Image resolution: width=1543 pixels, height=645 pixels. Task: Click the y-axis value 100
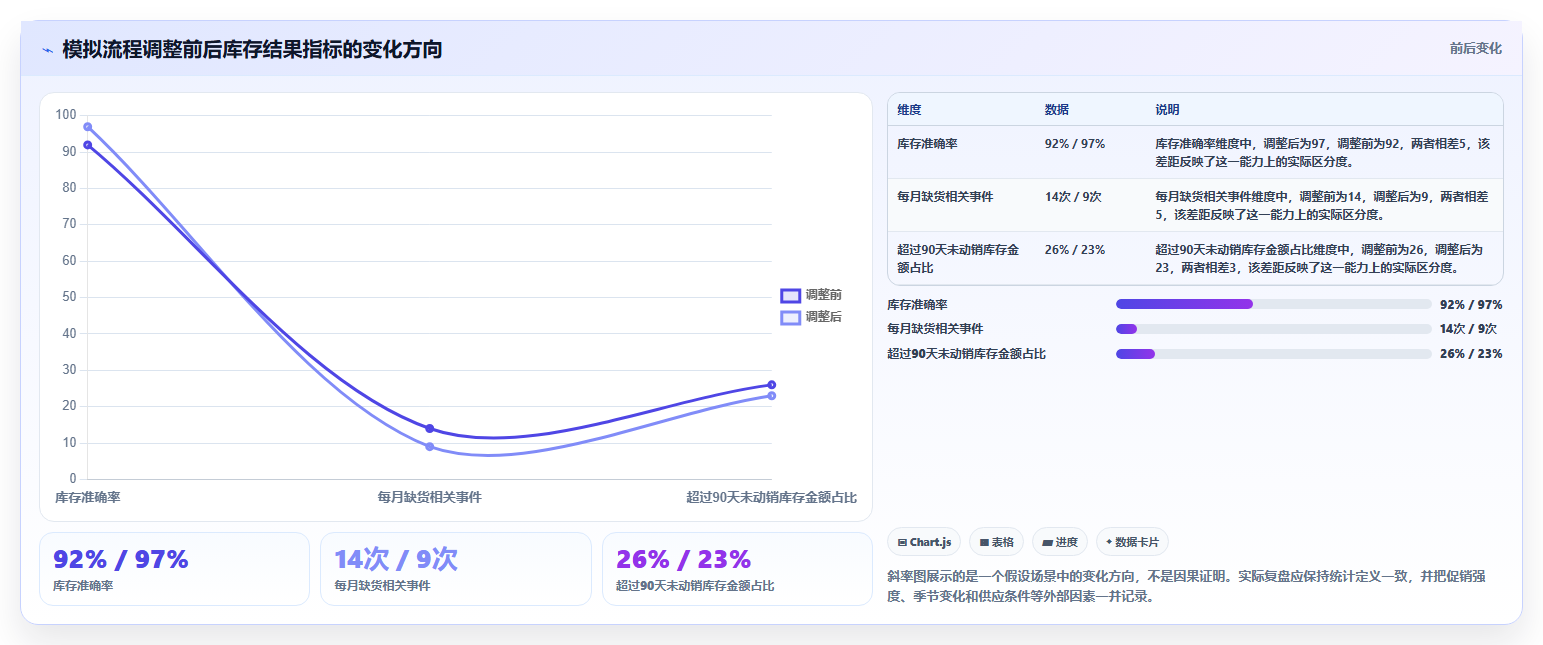point(66,115)
